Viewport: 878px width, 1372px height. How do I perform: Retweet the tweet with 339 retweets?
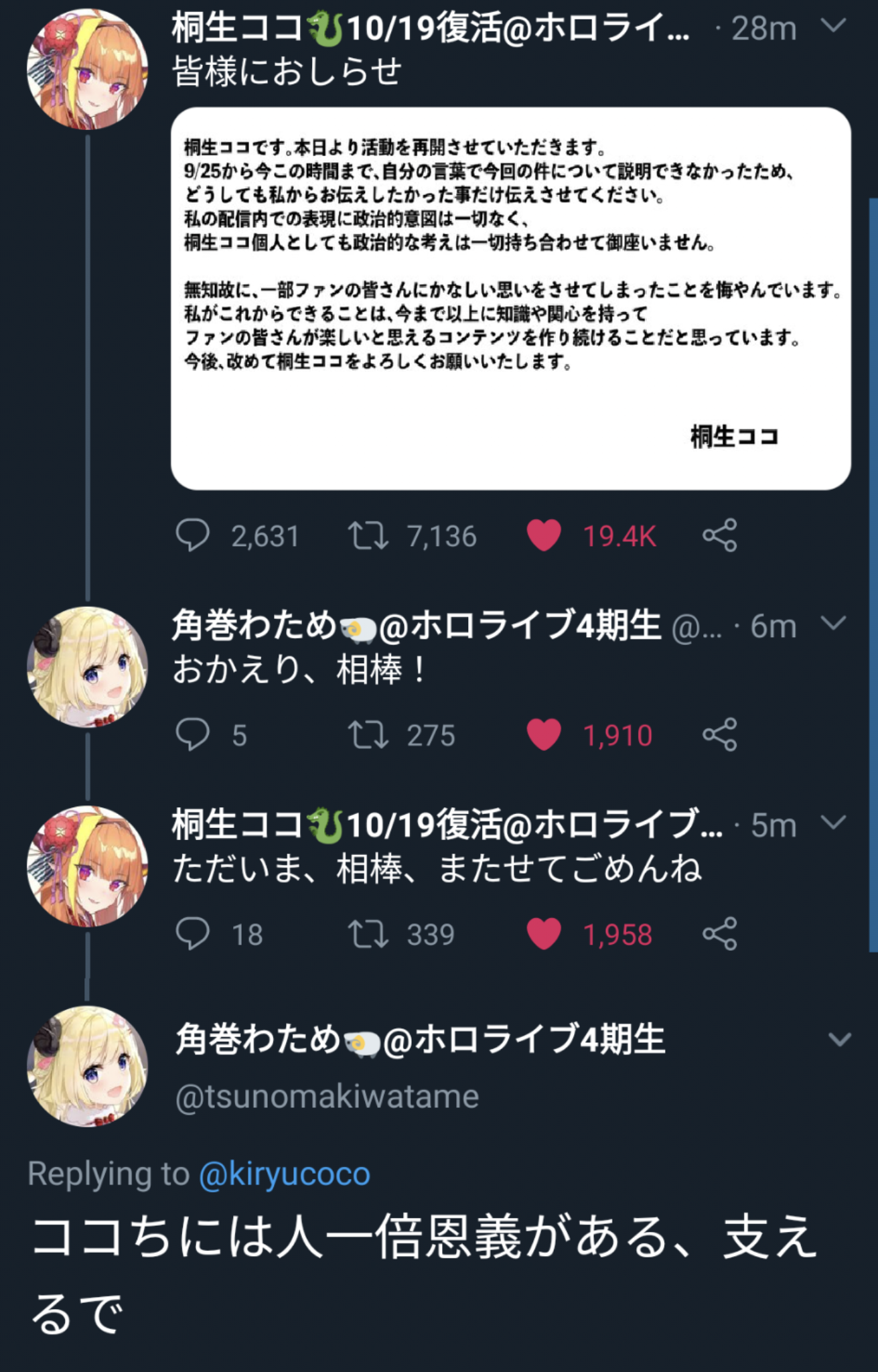pyautogui.click(x=368, y=933)
